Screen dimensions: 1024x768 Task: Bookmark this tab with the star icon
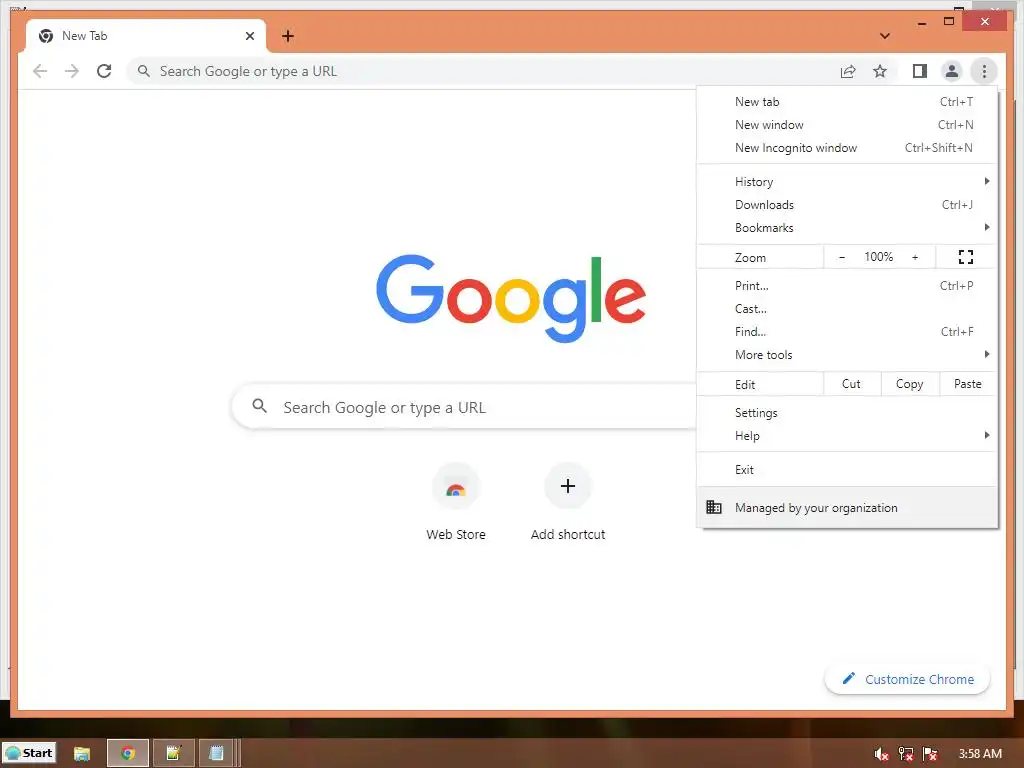click(x=880, y=71)
